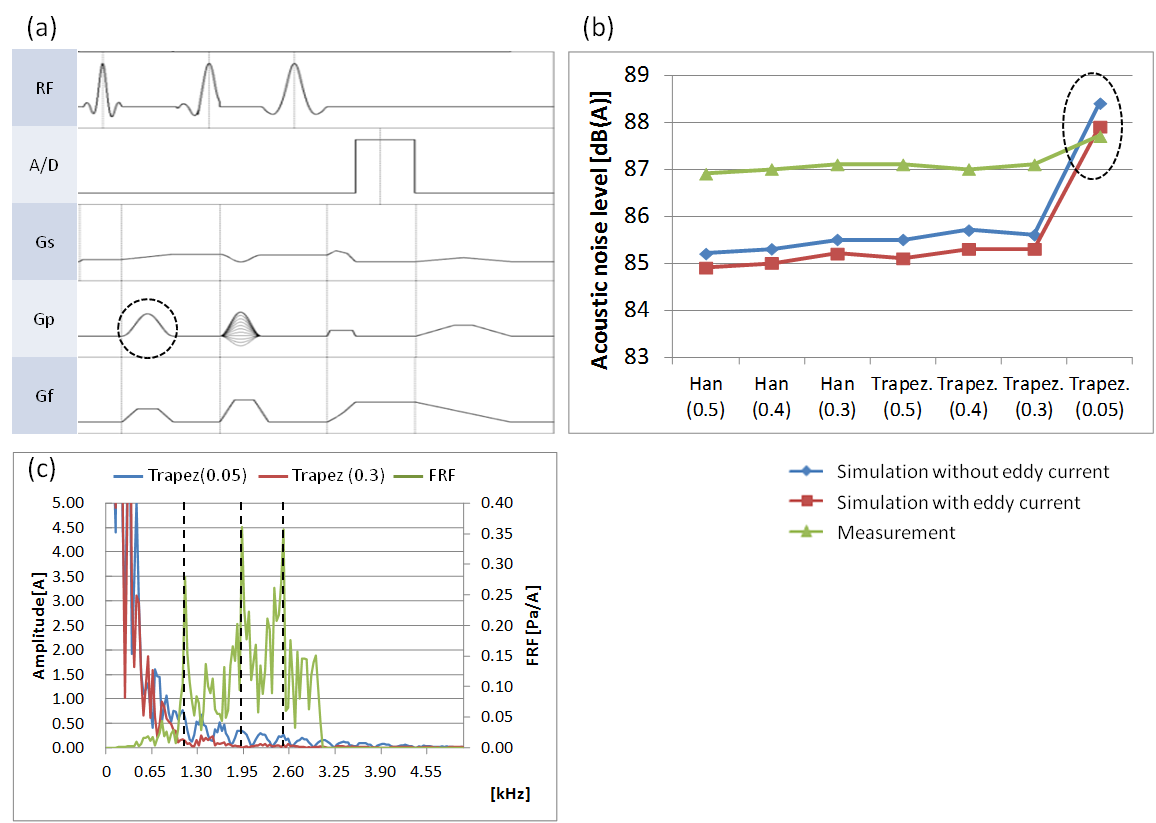Select the dashed circle on the Gp waveform
The image size is (1156, 823).
click(x=147, y=327)
